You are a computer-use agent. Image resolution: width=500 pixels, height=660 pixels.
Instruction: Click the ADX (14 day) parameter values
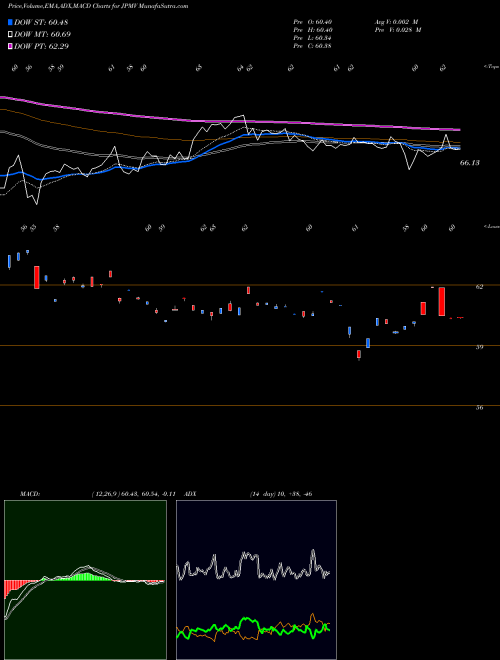[280, 494]
